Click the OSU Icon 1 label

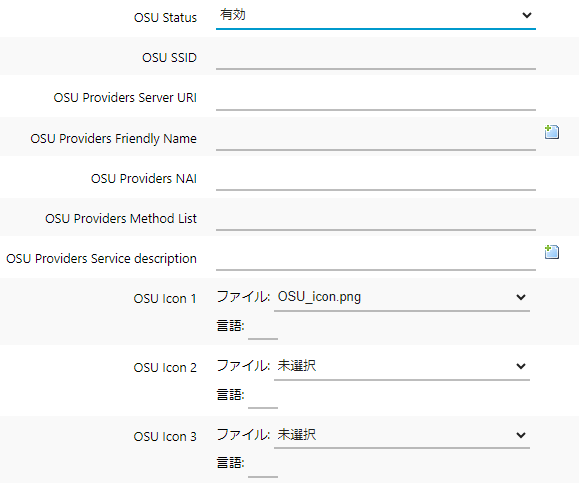tap(165, 298)
